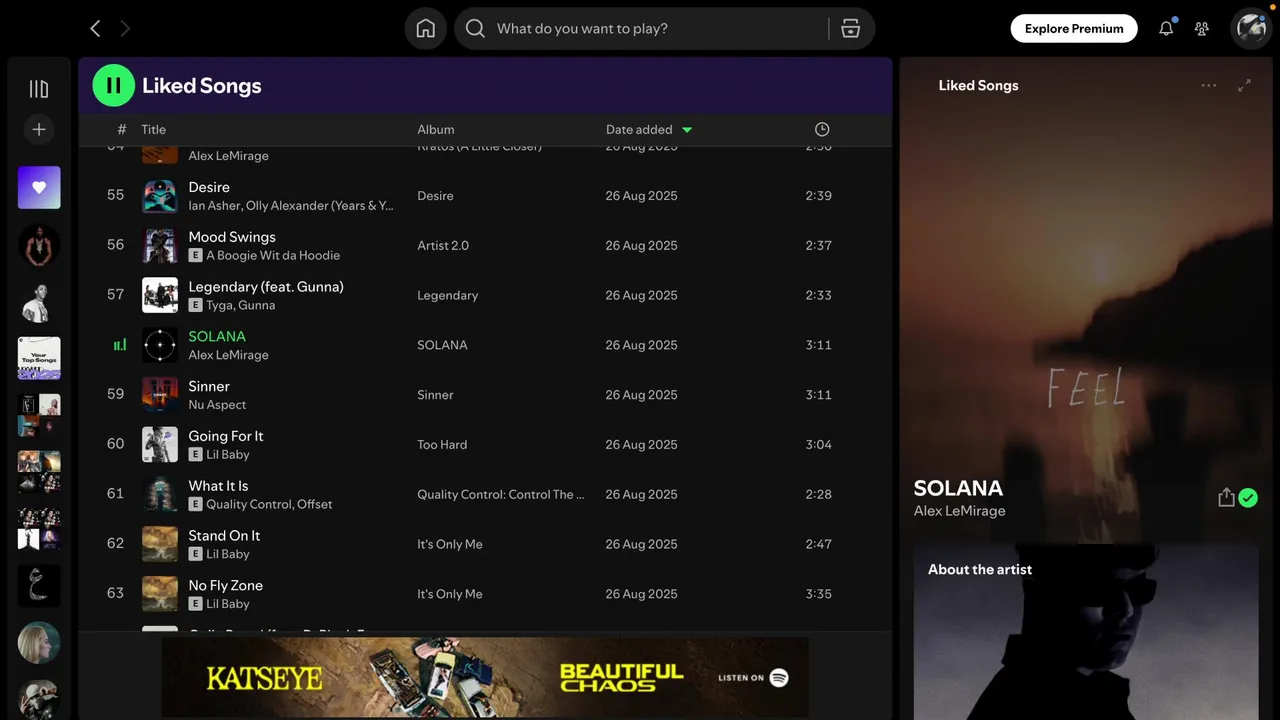Open the user profile avatar
1280x720 pixels.
point(1251,29)
